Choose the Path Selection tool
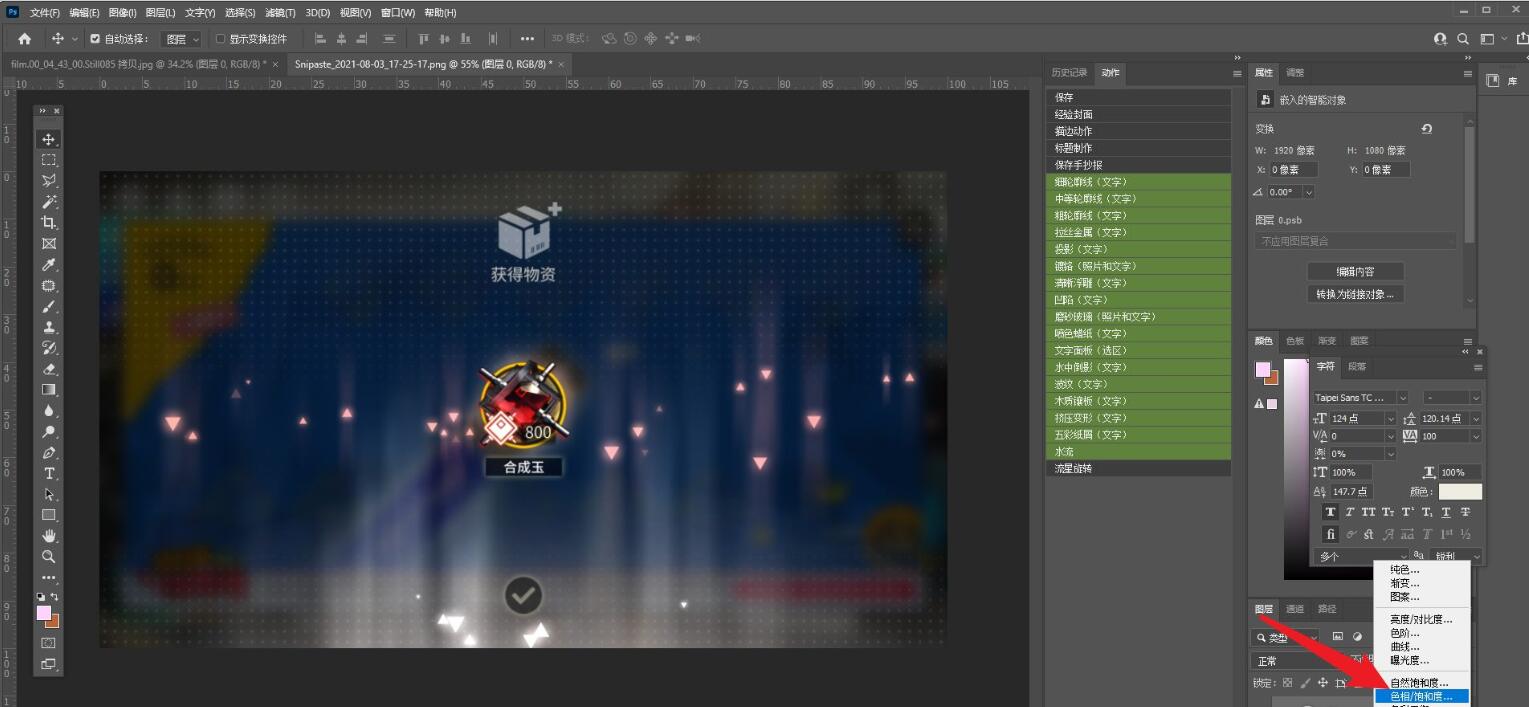The width and height of the screenshot is (1529, 707). 49,495
